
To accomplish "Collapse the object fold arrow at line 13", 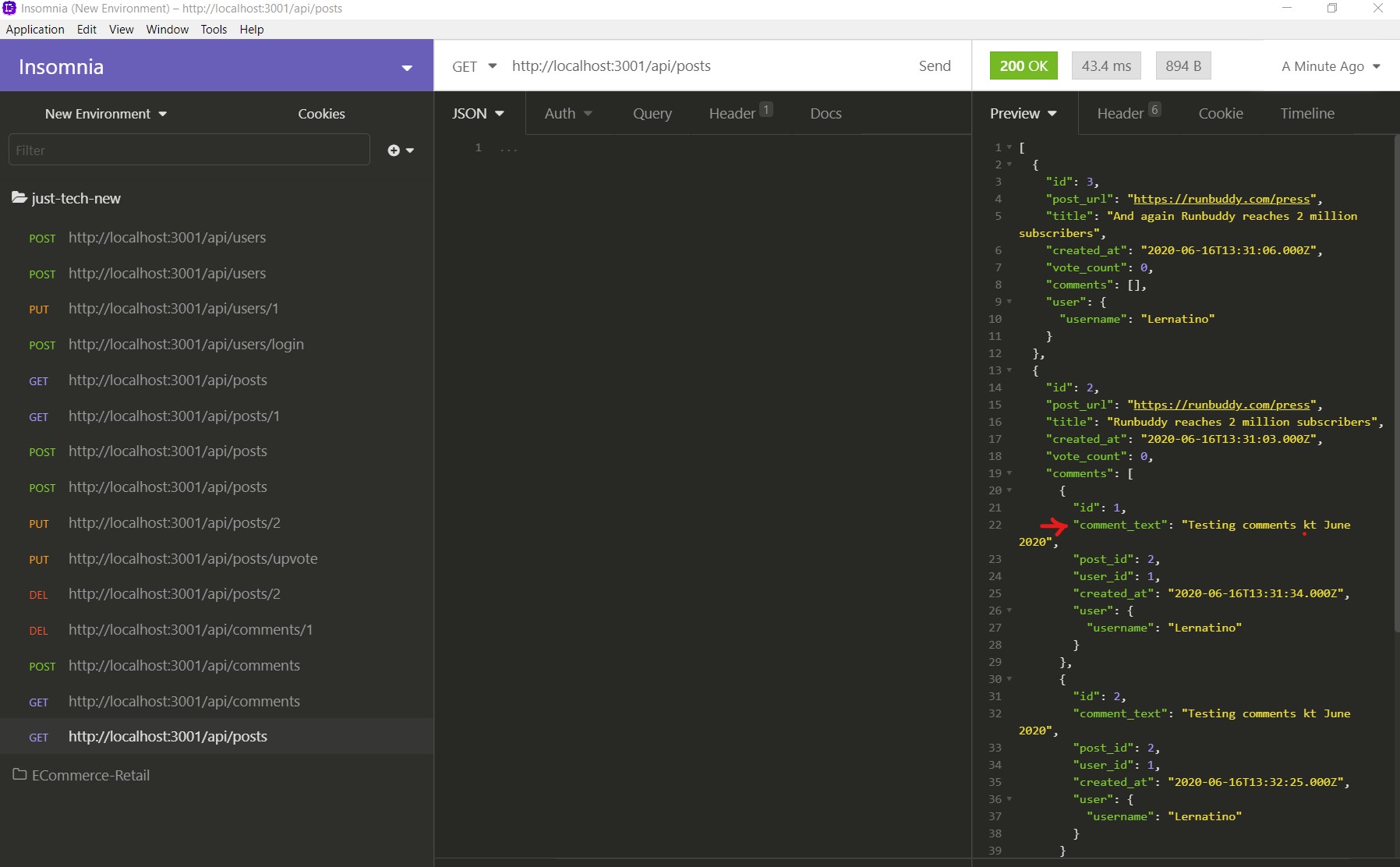I will click(1009, 370).
